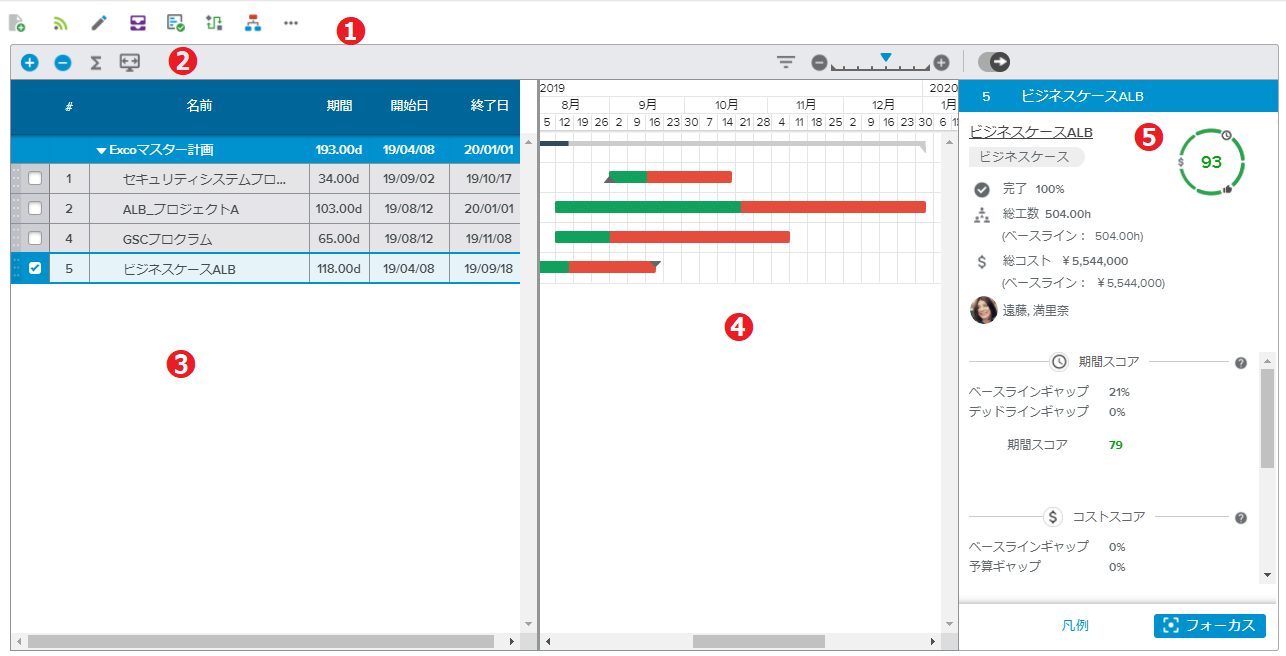Click the red and blue hierarchy icon
Screen dimensions: 1286x656
pos(252,22)
